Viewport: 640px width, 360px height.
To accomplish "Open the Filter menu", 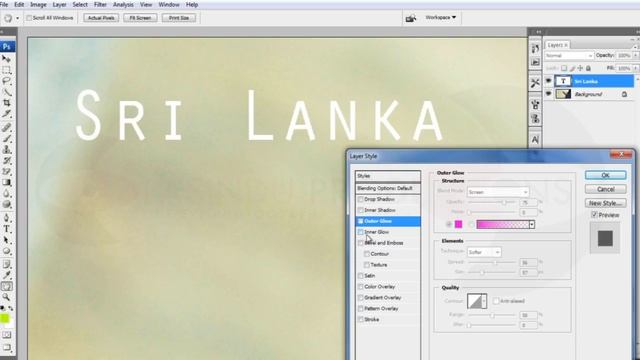I will [100, 5].
